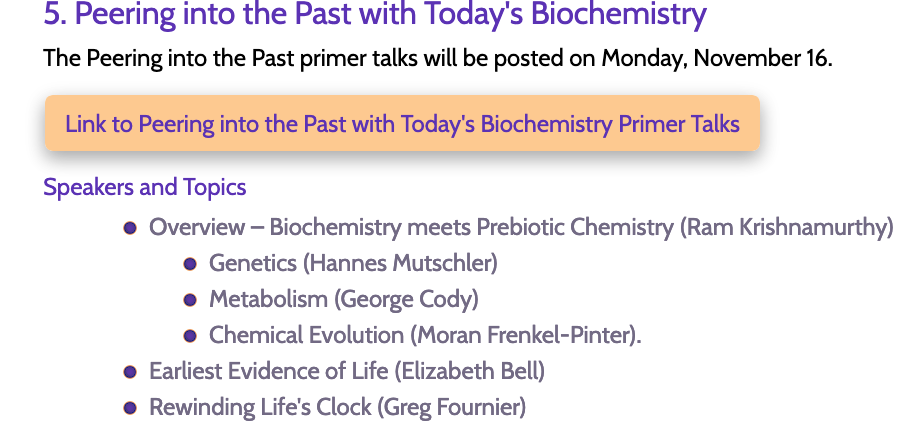Select the Overview – Biochemistry meets Prebiotic Chemistry item
Screen dimensions: 911x434
pyautogui.click(x=521, y=227)
